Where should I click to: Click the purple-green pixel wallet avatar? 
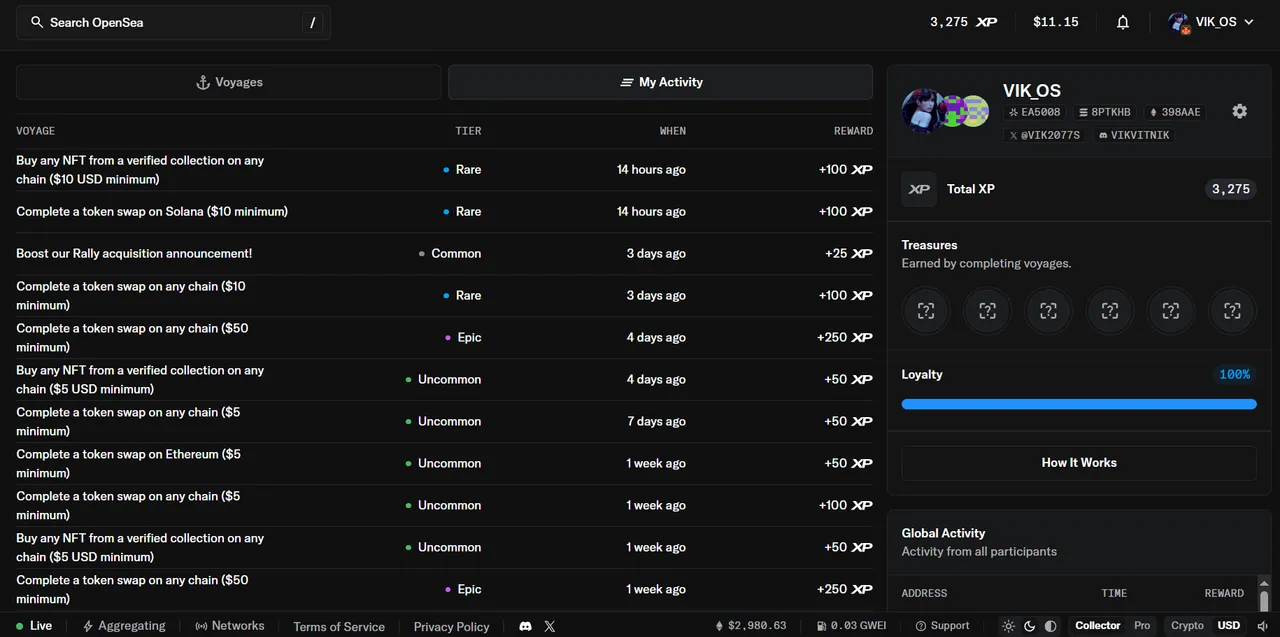(951, 111)
